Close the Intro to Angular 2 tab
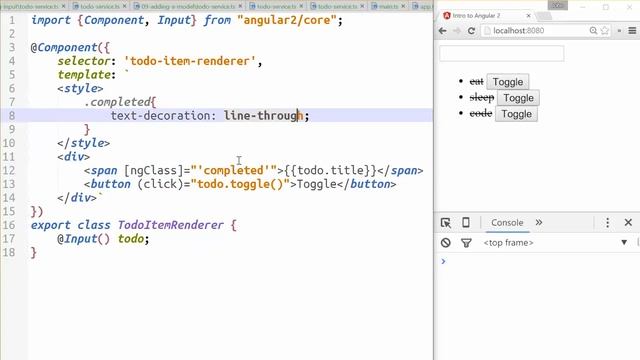Screen dimensions: 640x360 [529, 16]
